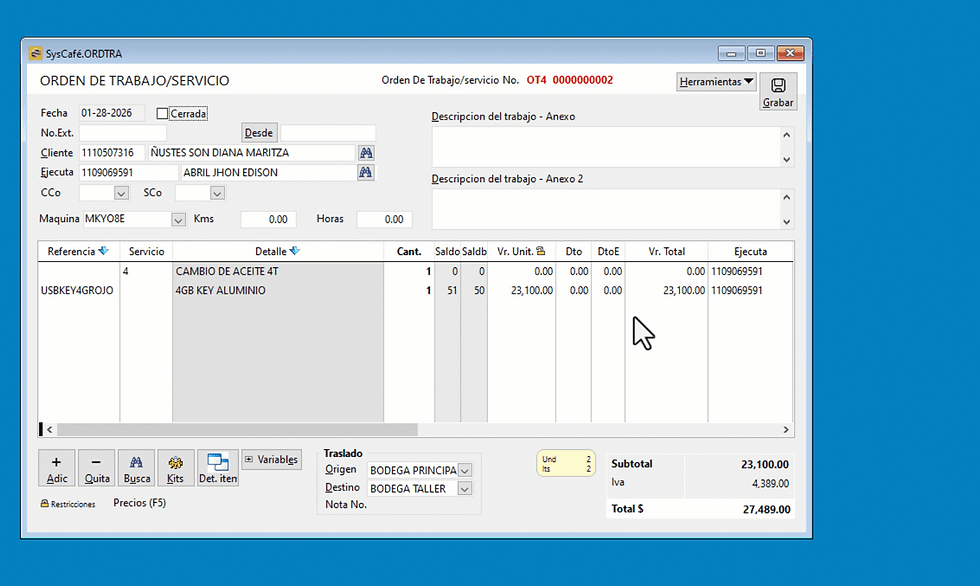Viewport: 980px width, 586px height.
Task: Click the Grabar save icon button
Action: pyautogui.click(x=778, y=91)
